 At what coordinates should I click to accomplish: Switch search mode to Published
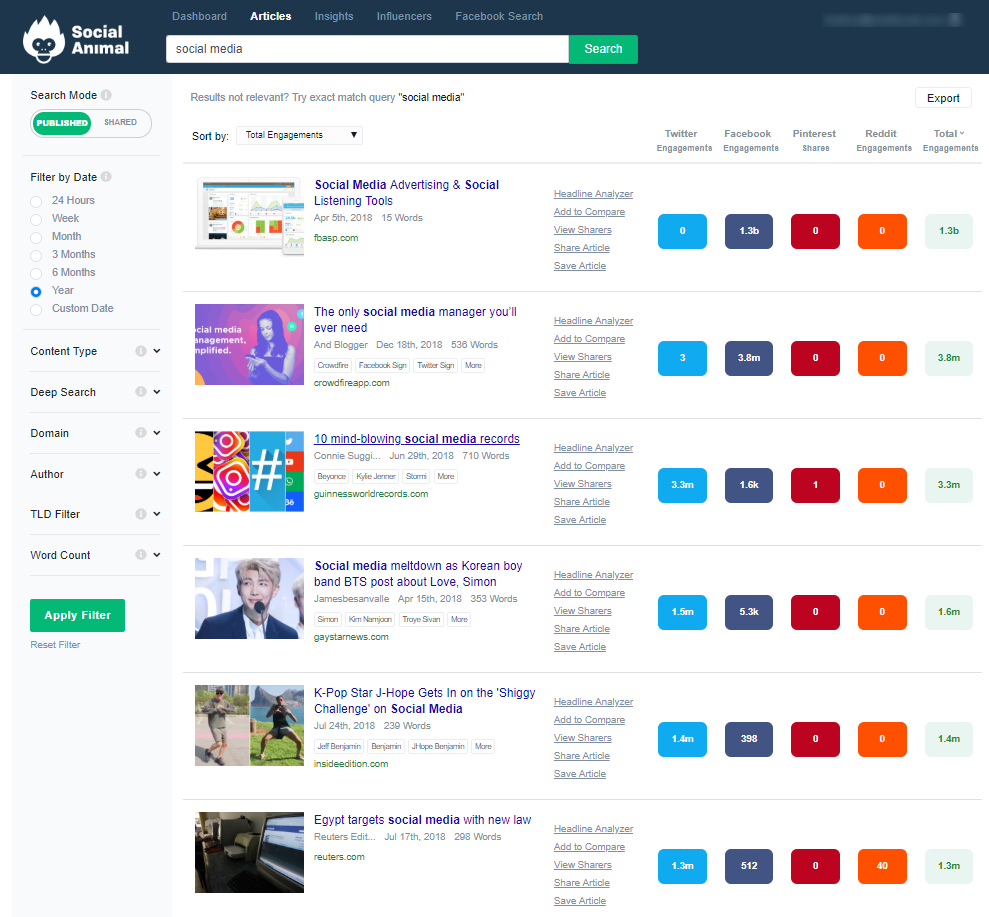pyautogui.click(x=62, y=123)
